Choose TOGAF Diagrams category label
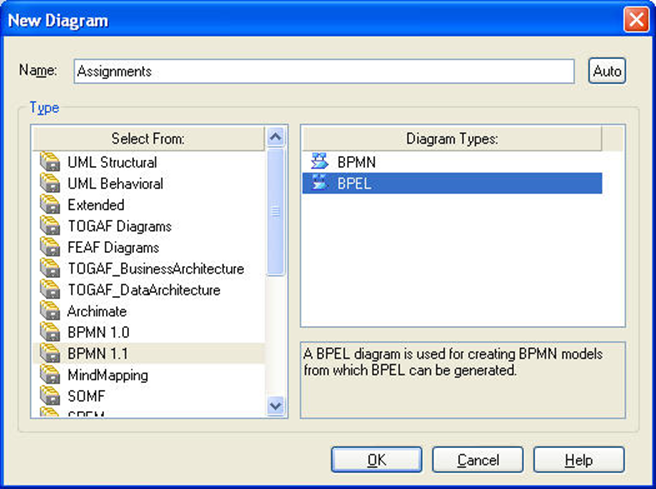 click(x=120, y=226)
